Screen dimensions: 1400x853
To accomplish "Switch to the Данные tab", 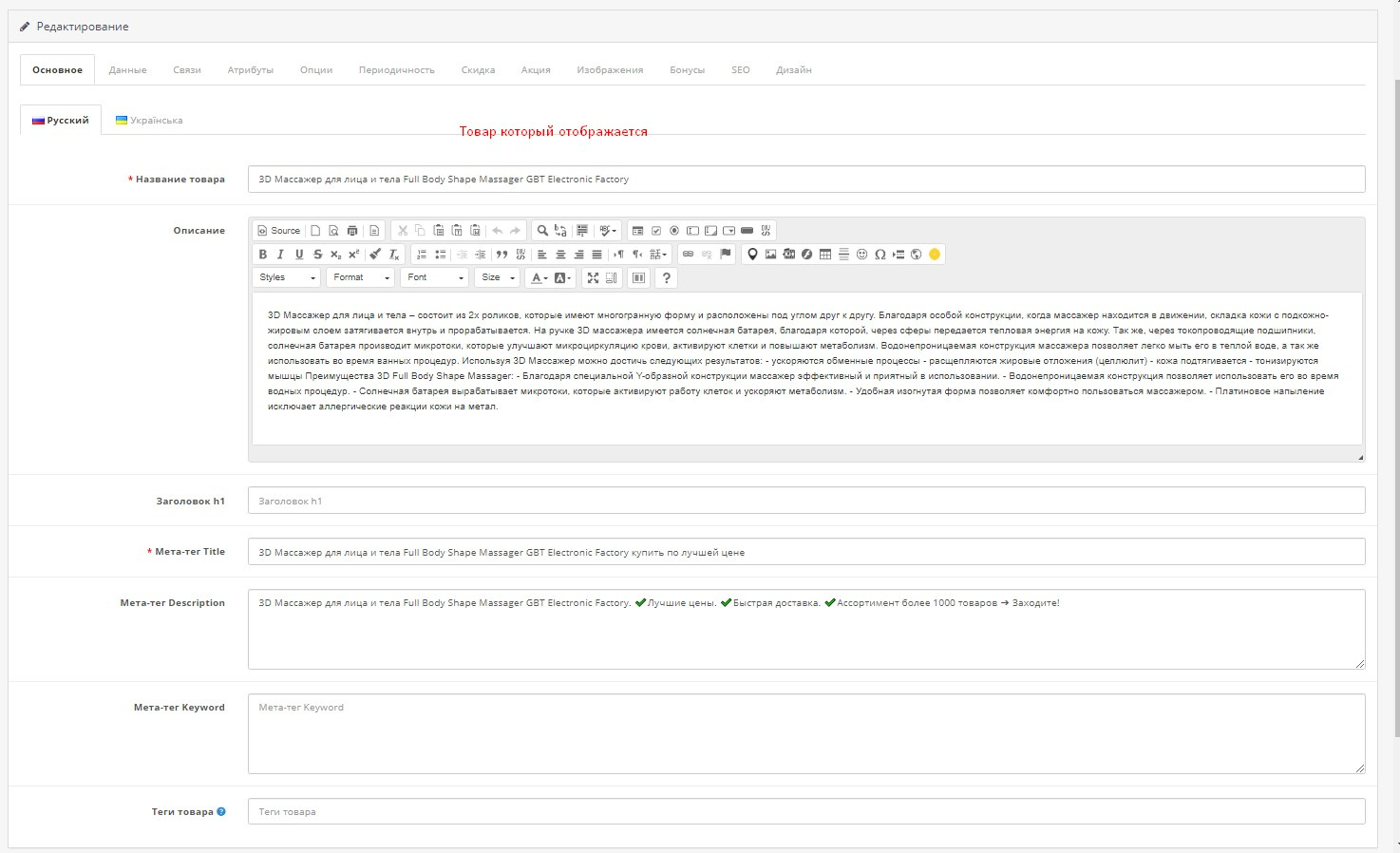I will coord(127,69).
